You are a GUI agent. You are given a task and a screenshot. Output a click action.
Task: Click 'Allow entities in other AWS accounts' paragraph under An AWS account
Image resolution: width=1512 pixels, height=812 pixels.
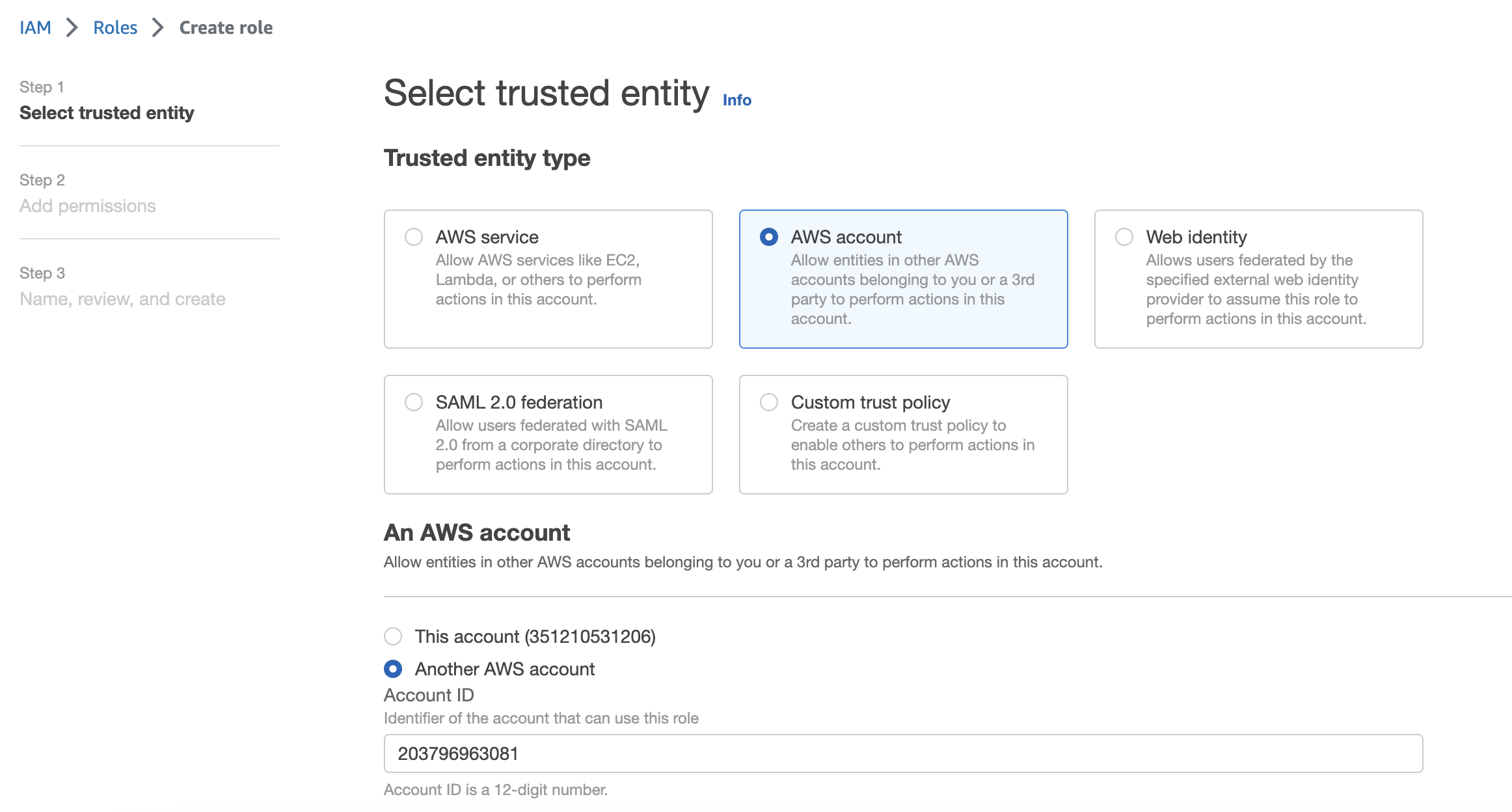click(743, 562)
